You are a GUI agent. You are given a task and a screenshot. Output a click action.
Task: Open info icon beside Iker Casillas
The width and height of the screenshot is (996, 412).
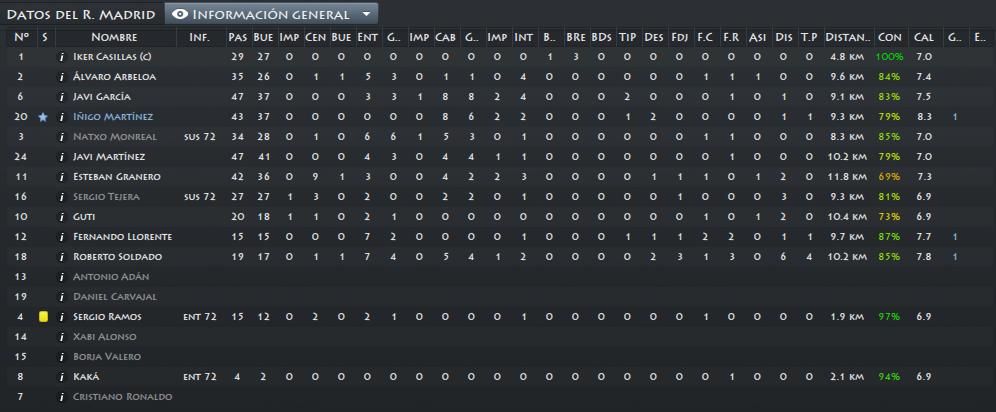(62, 56)
